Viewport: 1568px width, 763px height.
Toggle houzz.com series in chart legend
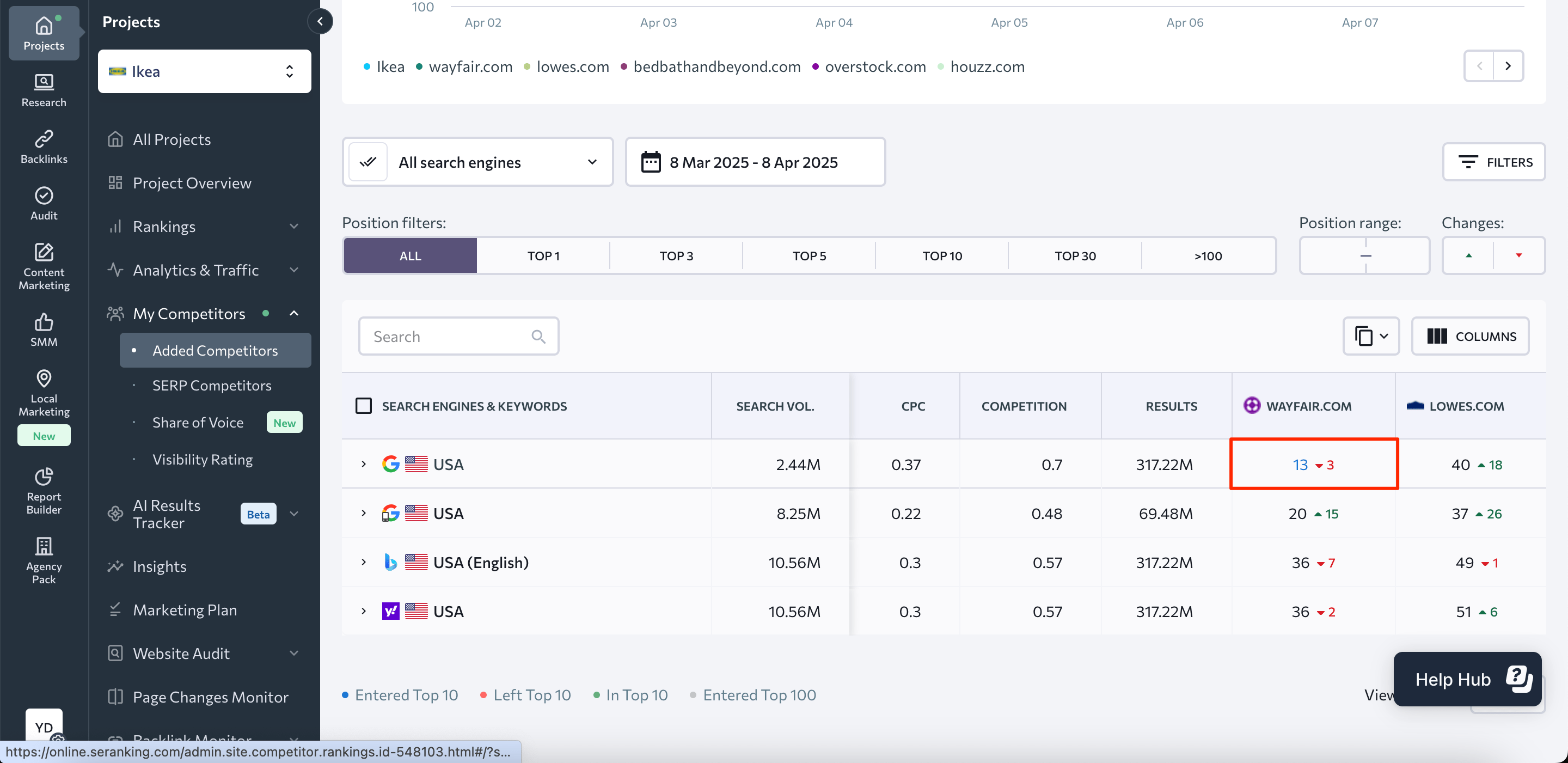coord(981,66)
